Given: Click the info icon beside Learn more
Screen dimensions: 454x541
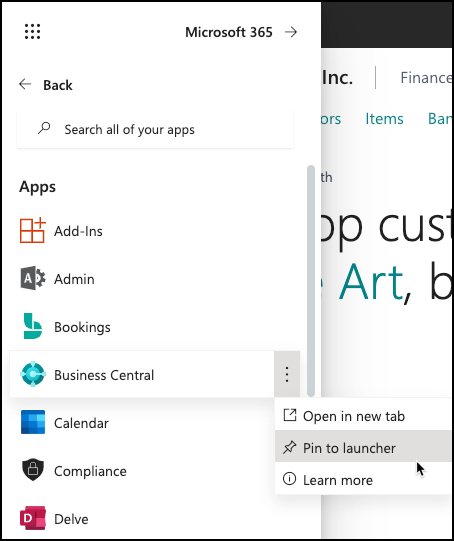Looking at the screenshot, I should tap(289, 479).
